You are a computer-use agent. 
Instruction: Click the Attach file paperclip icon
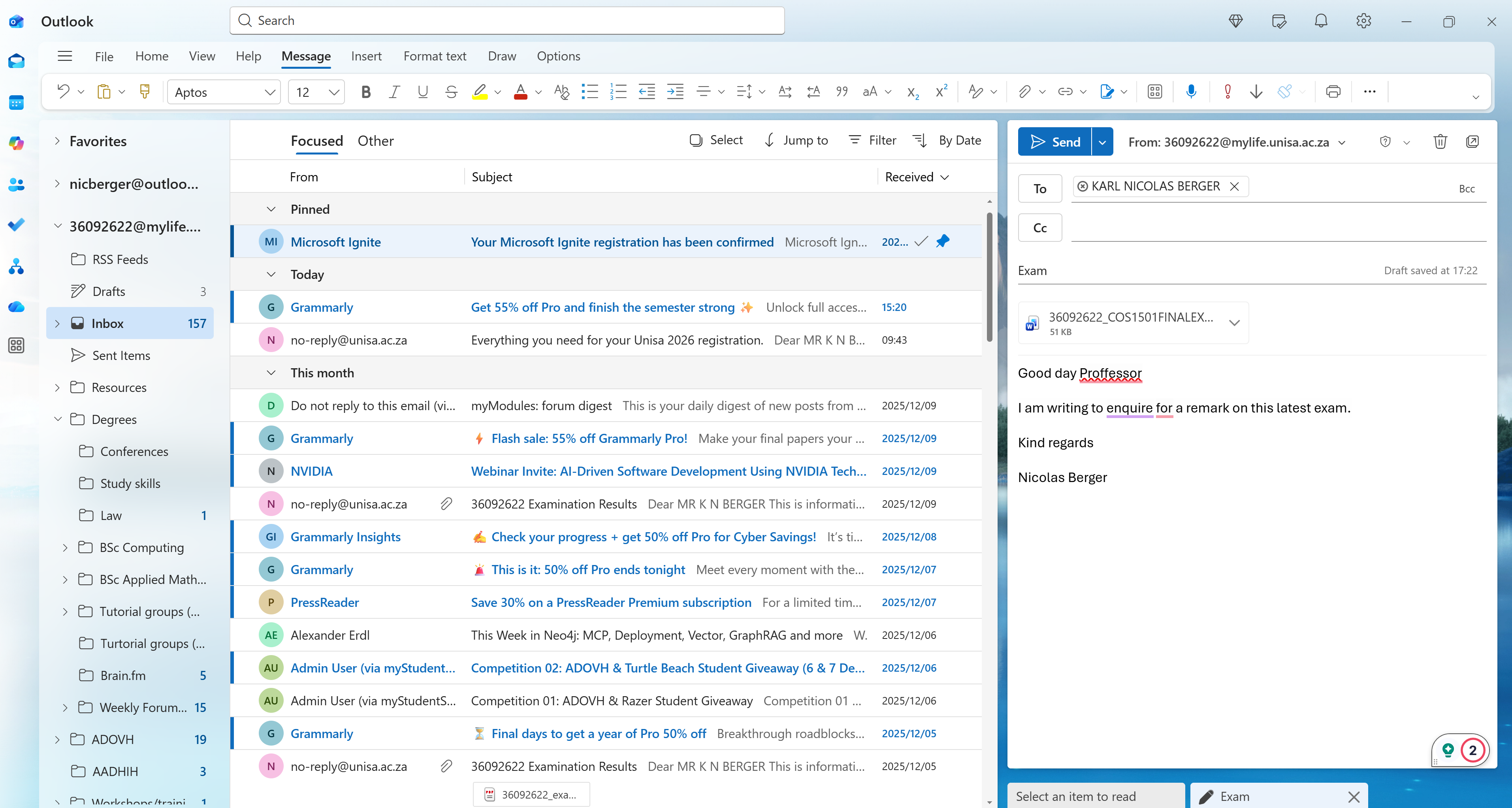pyautogui.click(x=1024, y=92)
